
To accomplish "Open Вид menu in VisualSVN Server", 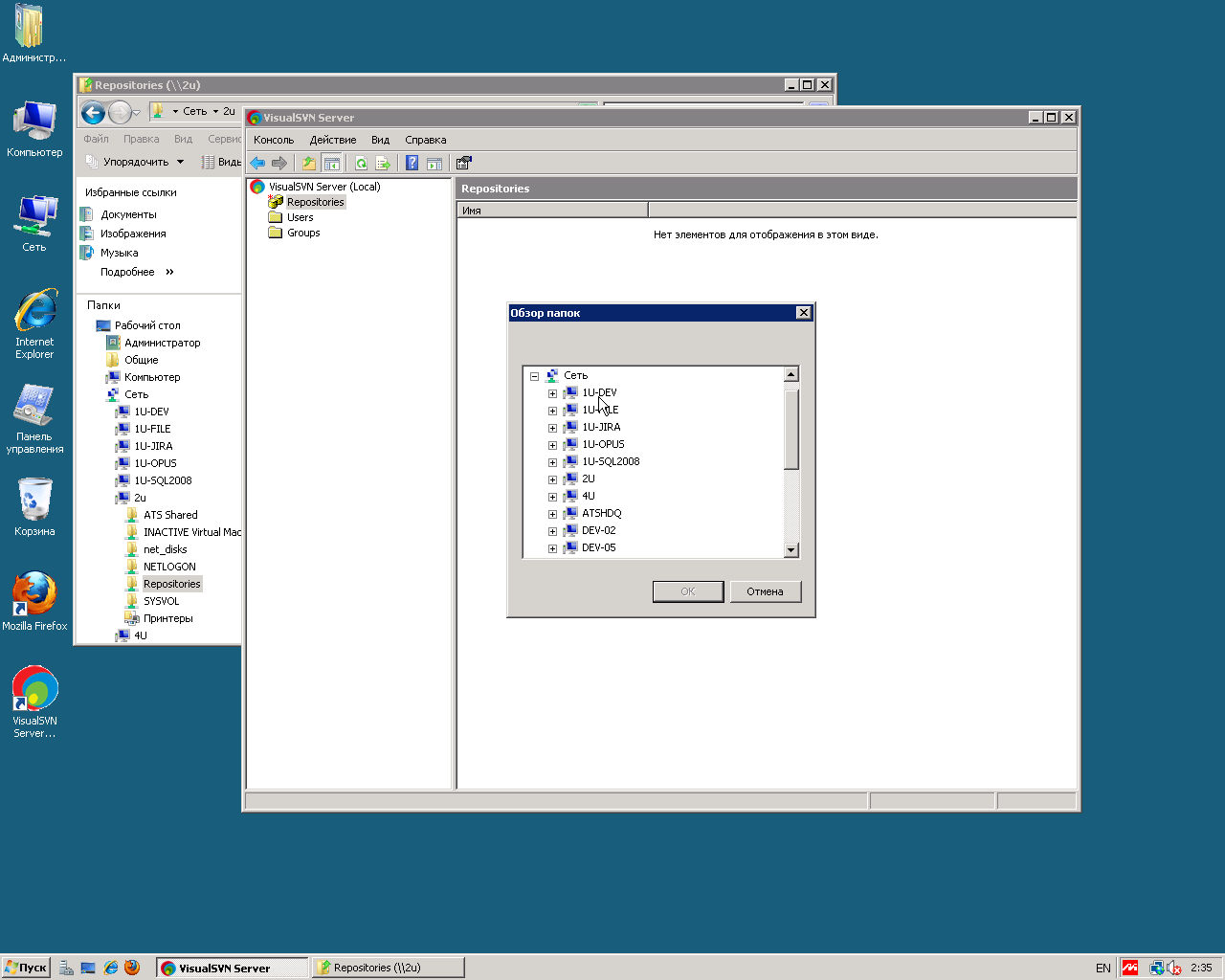I will (380, 140).
